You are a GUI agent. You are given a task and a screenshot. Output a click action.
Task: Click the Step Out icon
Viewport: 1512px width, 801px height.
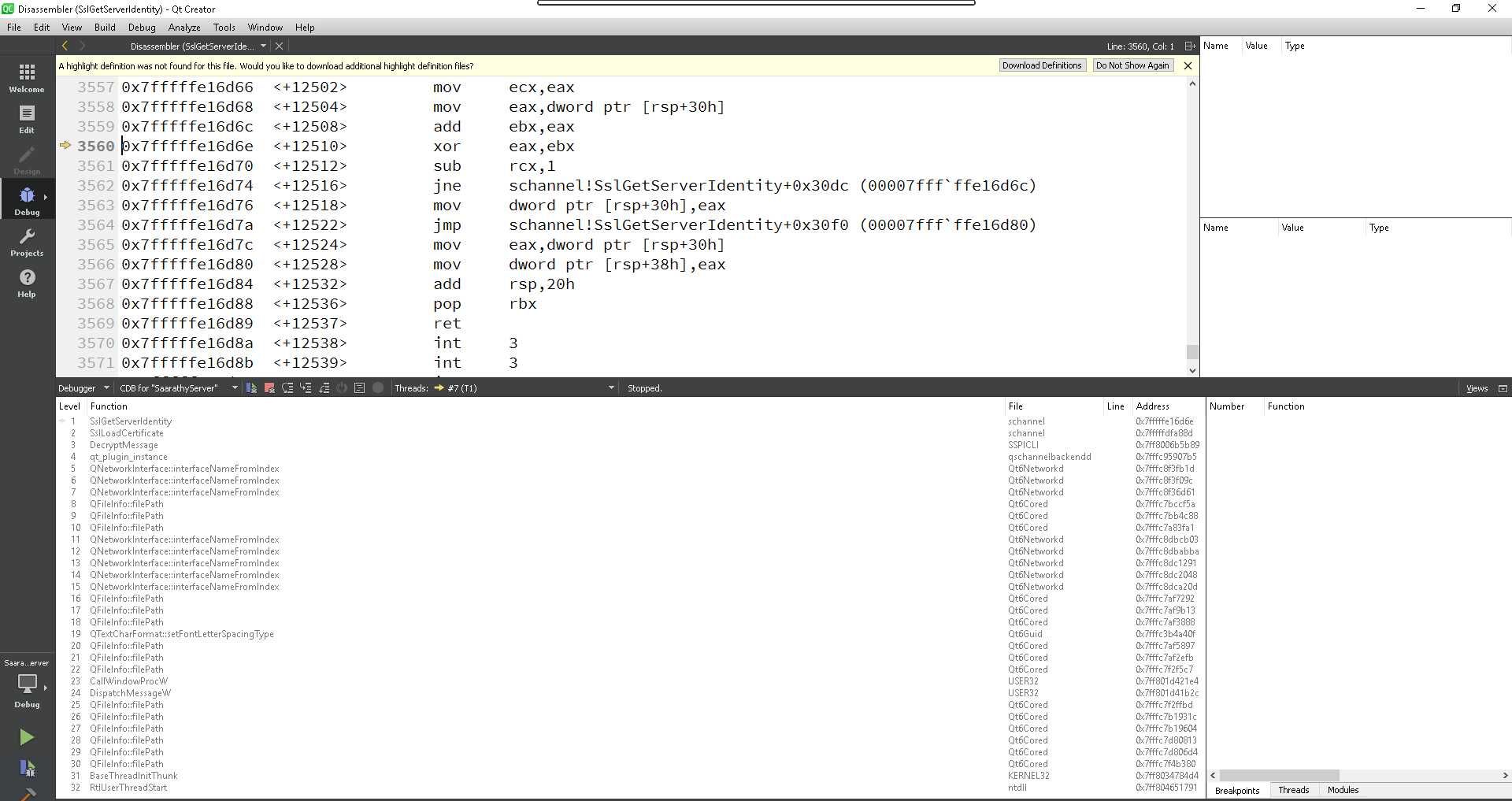324,388
